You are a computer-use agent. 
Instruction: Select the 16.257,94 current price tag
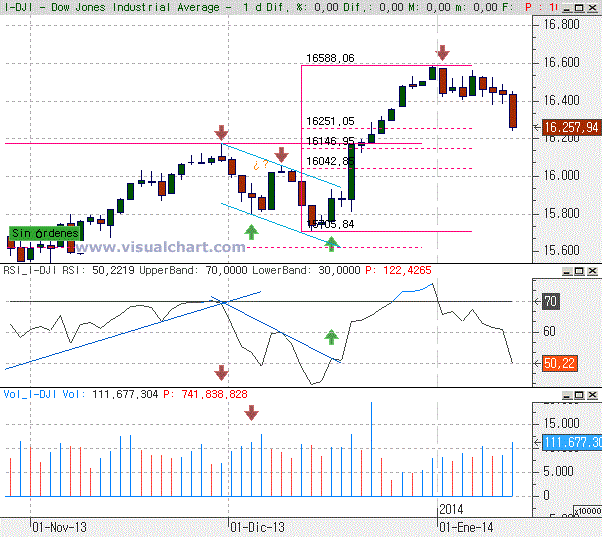571,127
